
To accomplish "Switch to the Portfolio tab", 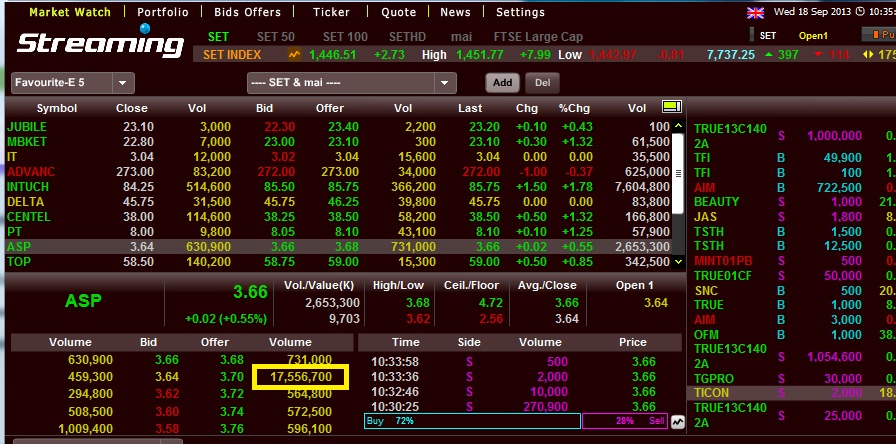I will click(163, 12).
